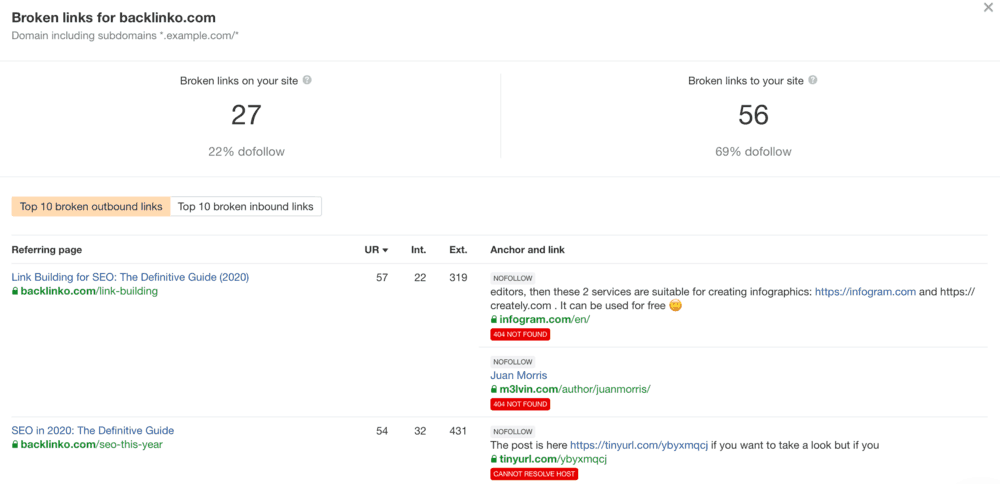This screenshot has height=484, width=1000.
Task: Click UR value 54
Action: click(381, 430)
